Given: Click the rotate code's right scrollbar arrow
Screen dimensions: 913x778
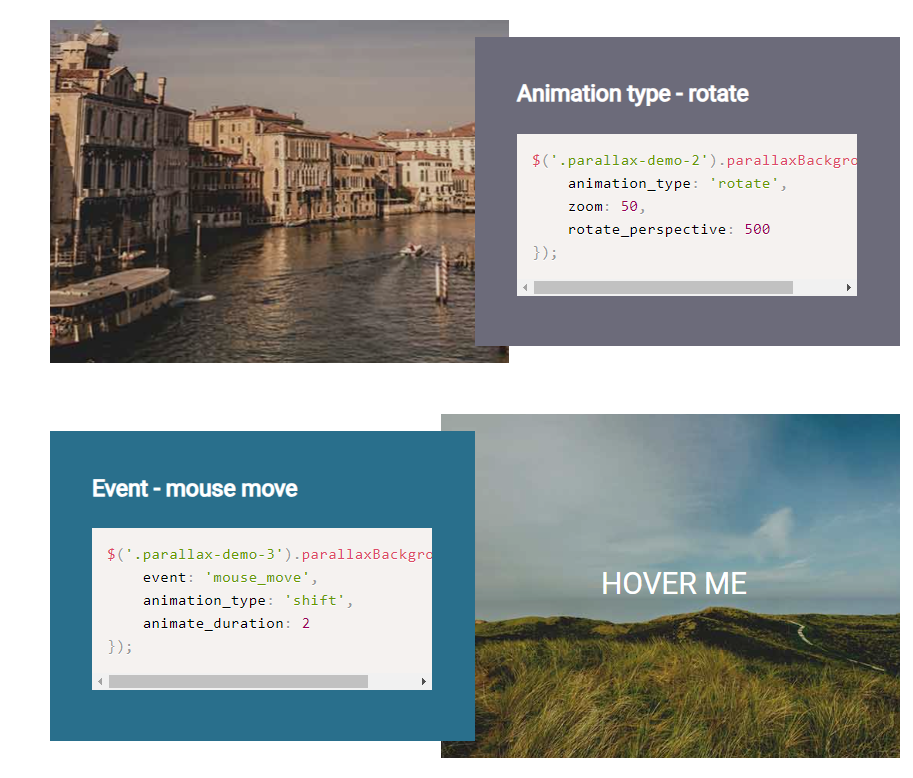Looking at the screenshot, I should pos(849,288).
